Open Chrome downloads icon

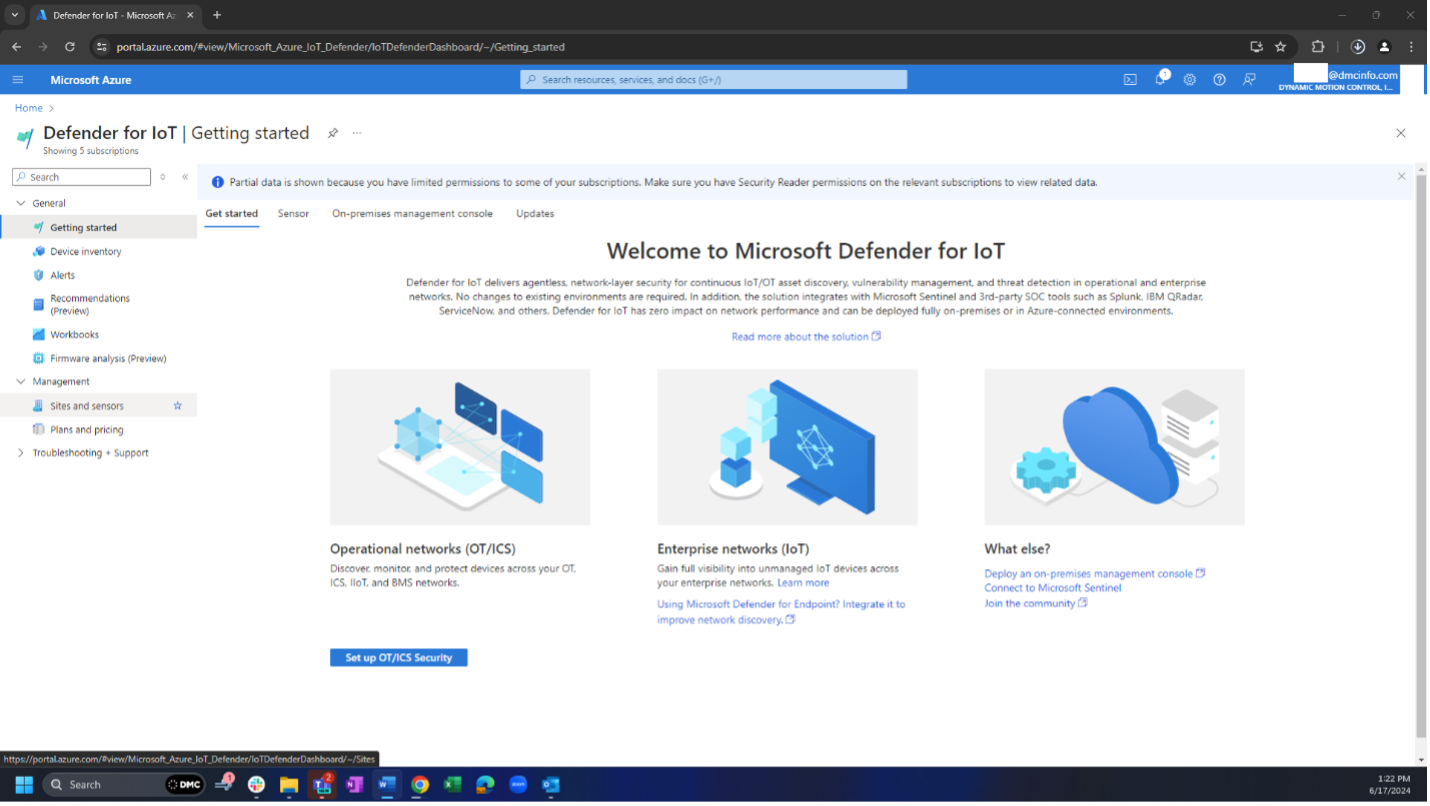[1358, 47]
